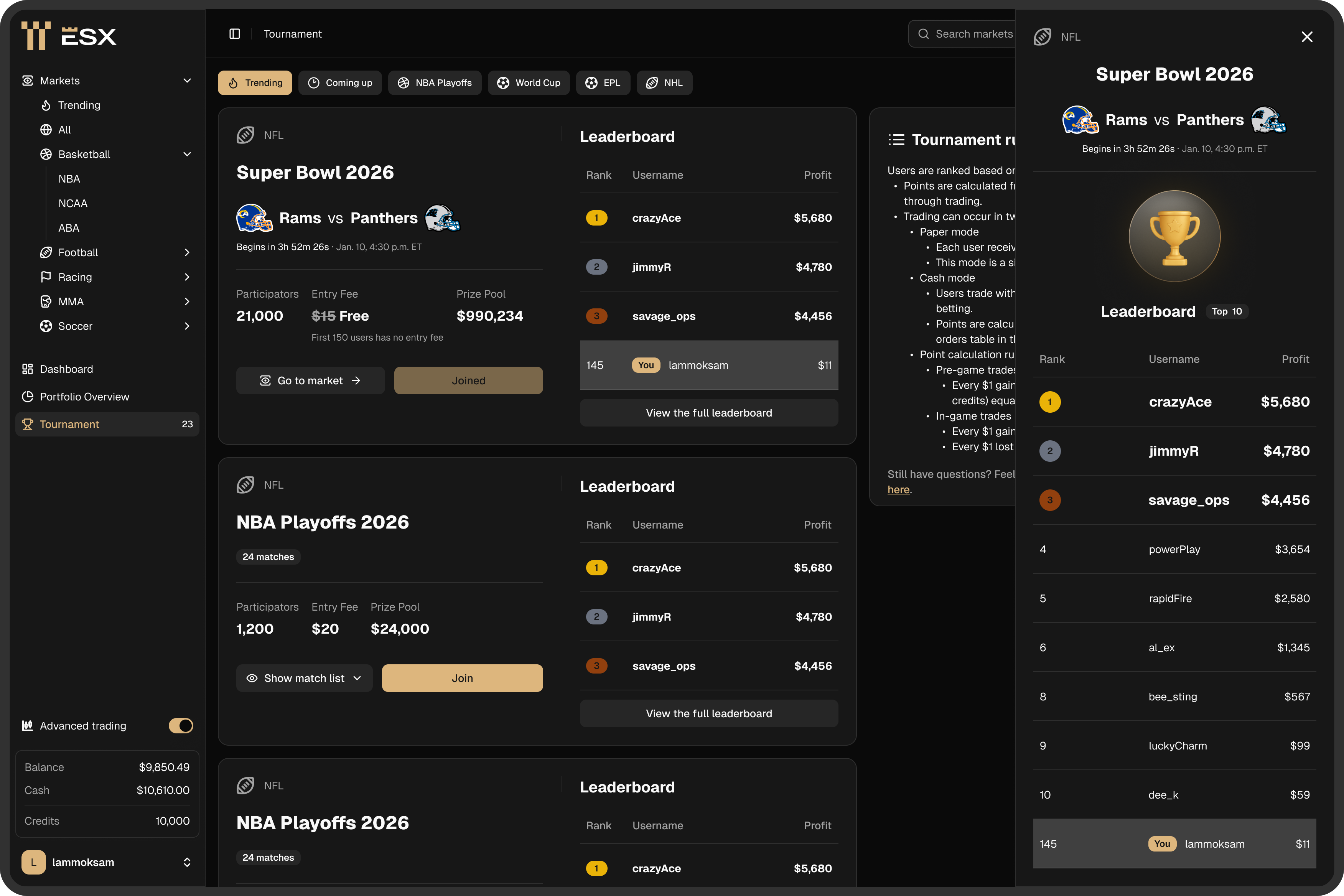Viewport: 1344px width, 896px height.
Task: Click the Dashboard grid icon
Action: (x=28, y=369)
